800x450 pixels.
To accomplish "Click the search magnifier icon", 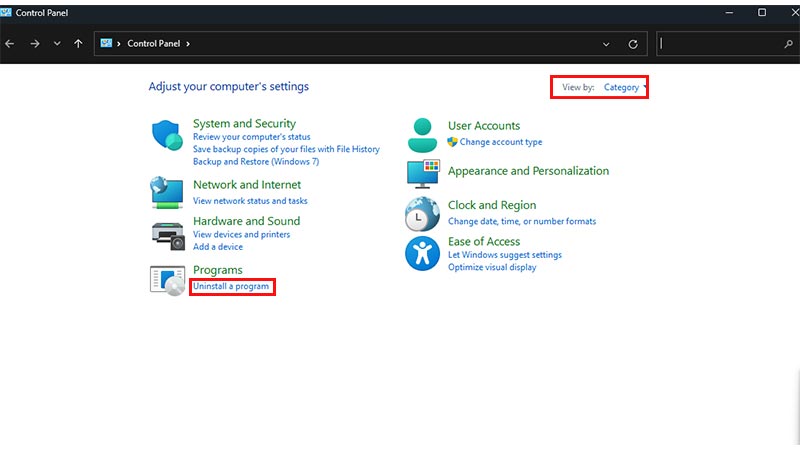I will [788, 44].
